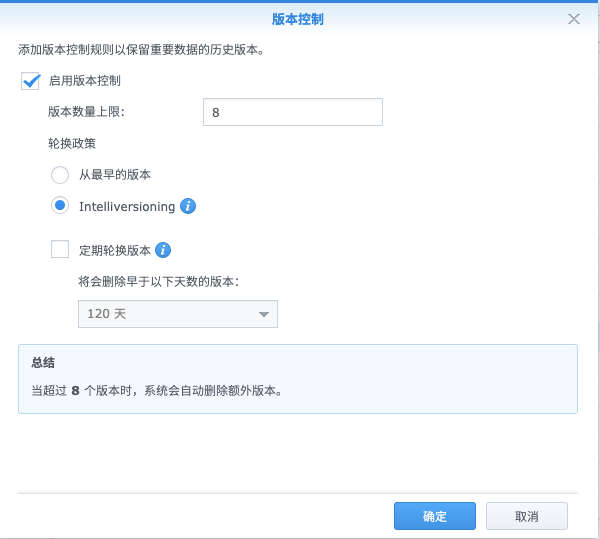Image resolution: width=600 pixels, height=539 pixels.
Task: Uncheck the 启用版本控制 checkbox
Action: point(30,81)
